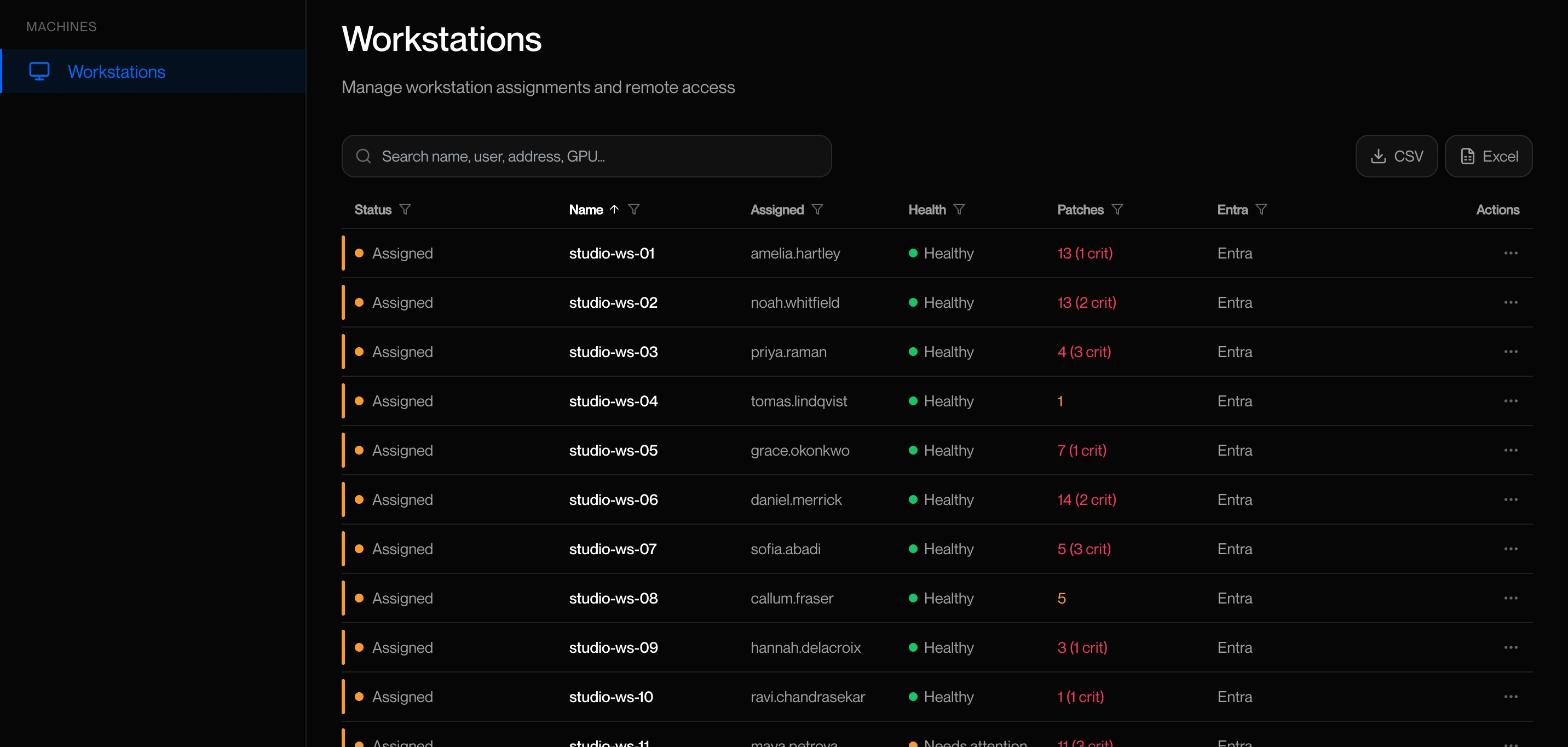Open actions menu for studio-ws-07
1568x747 pixels.
click(1511, 549)
